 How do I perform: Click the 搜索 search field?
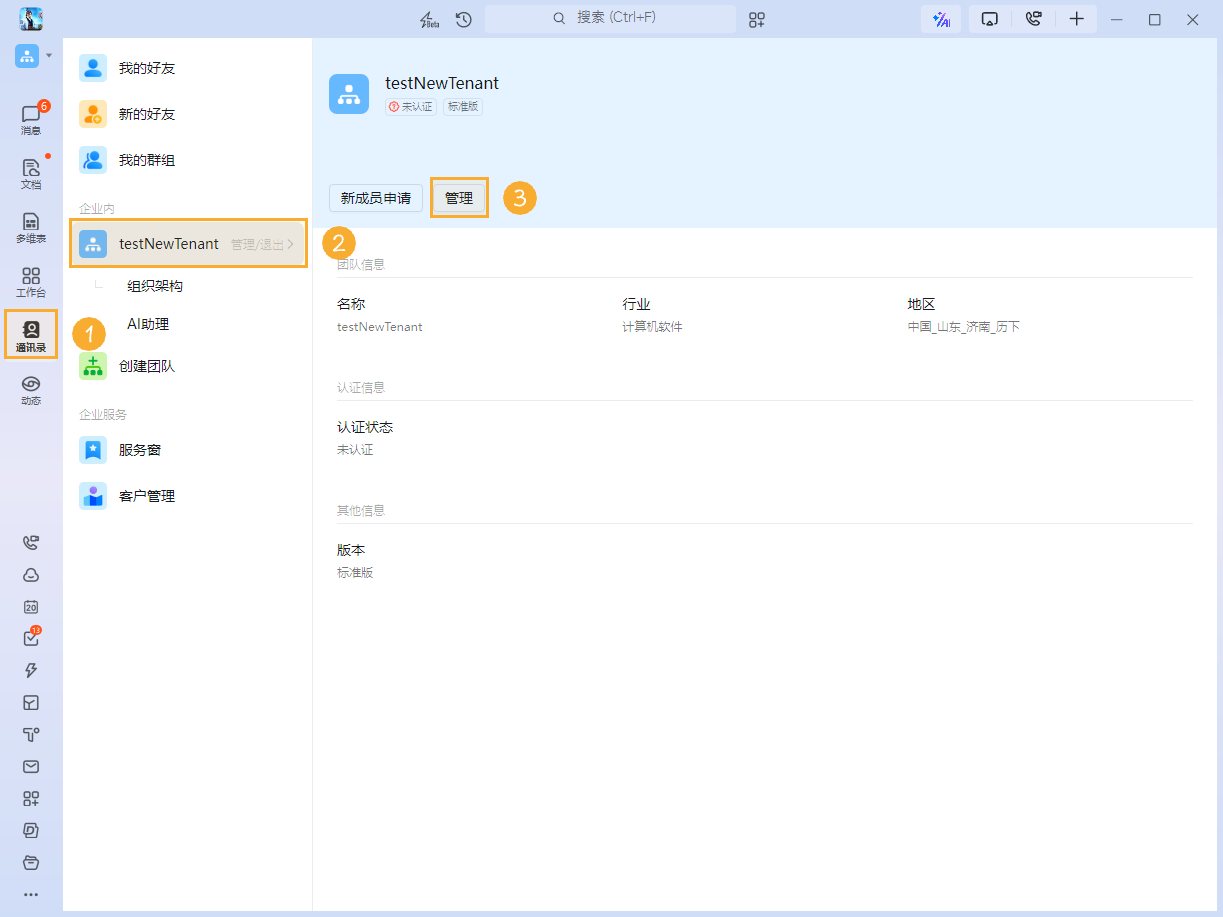(610, 18)
